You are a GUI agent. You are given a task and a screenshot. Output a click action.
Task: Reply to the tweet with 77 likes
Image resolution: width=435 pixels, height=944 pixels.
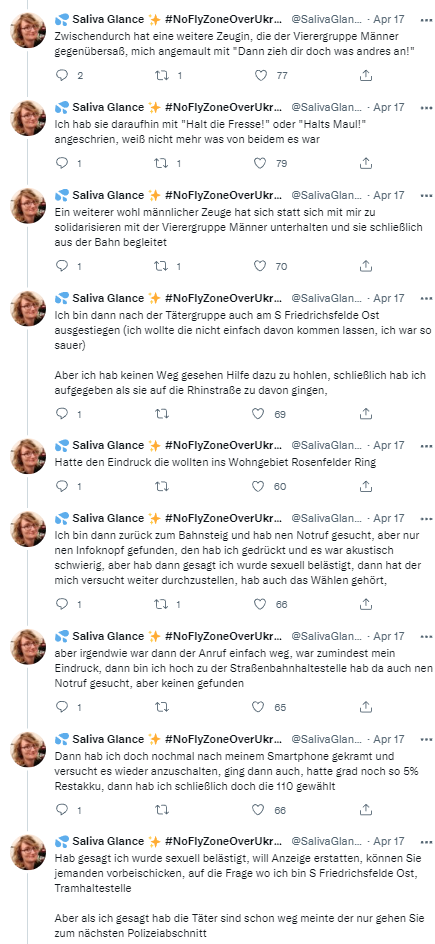62,75
